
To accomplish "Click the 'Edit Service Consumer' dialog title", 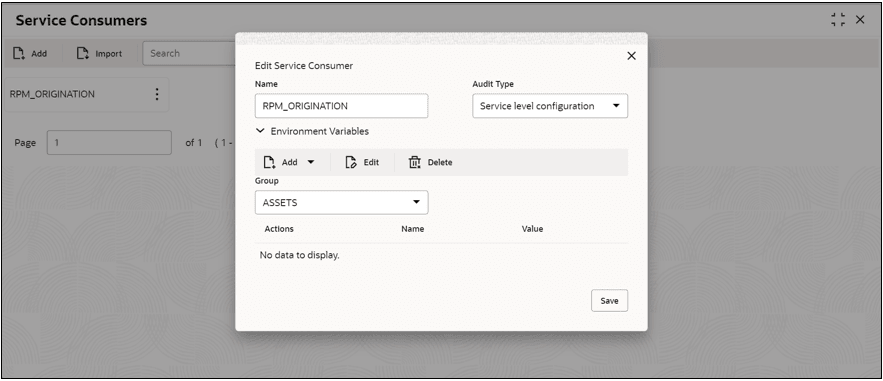I will (304, 66).
